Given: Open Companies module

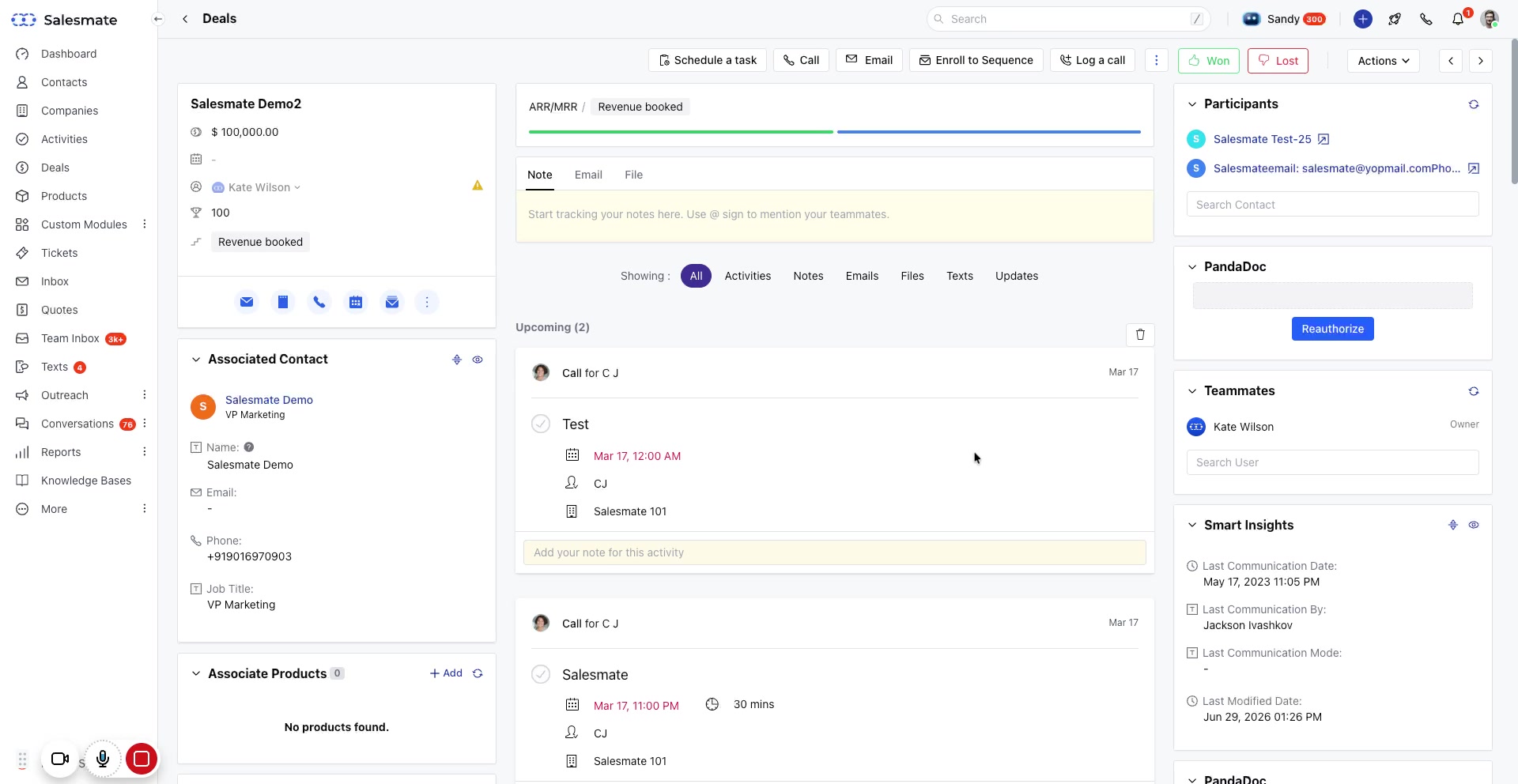Looking at the screenshot, I should click(x=70, y=111).
